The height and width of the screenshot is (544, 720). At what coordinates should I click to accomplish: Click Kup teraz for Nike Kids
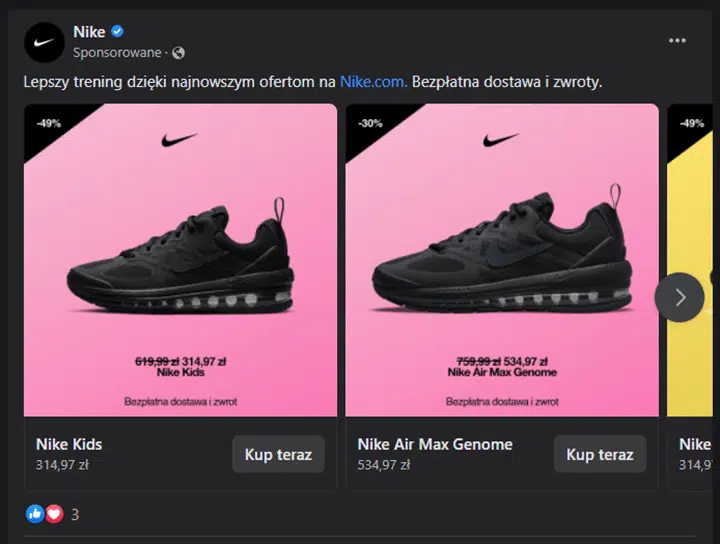(278, 454)
